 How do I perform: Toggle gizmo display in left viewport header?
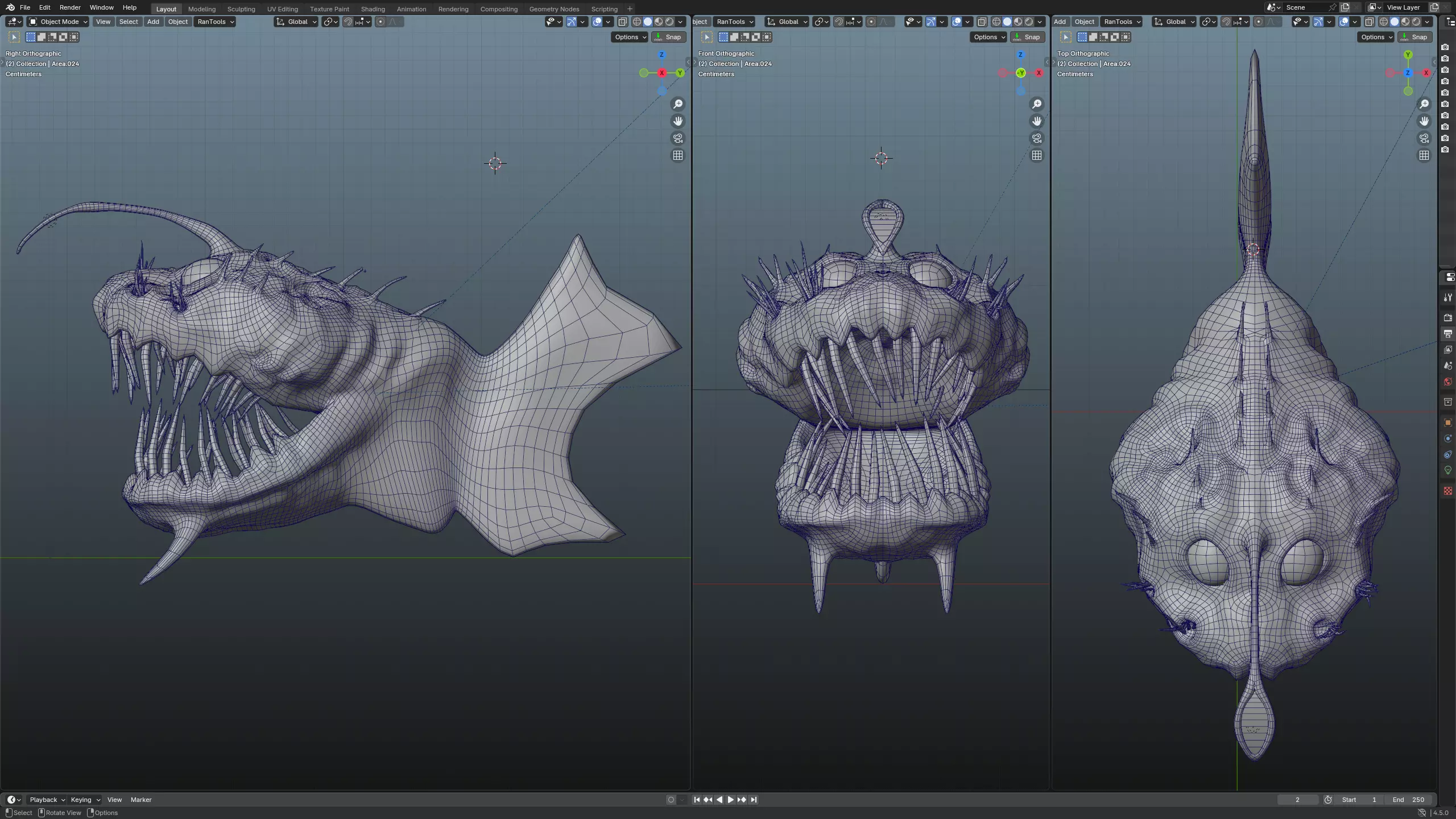point(572,22)
